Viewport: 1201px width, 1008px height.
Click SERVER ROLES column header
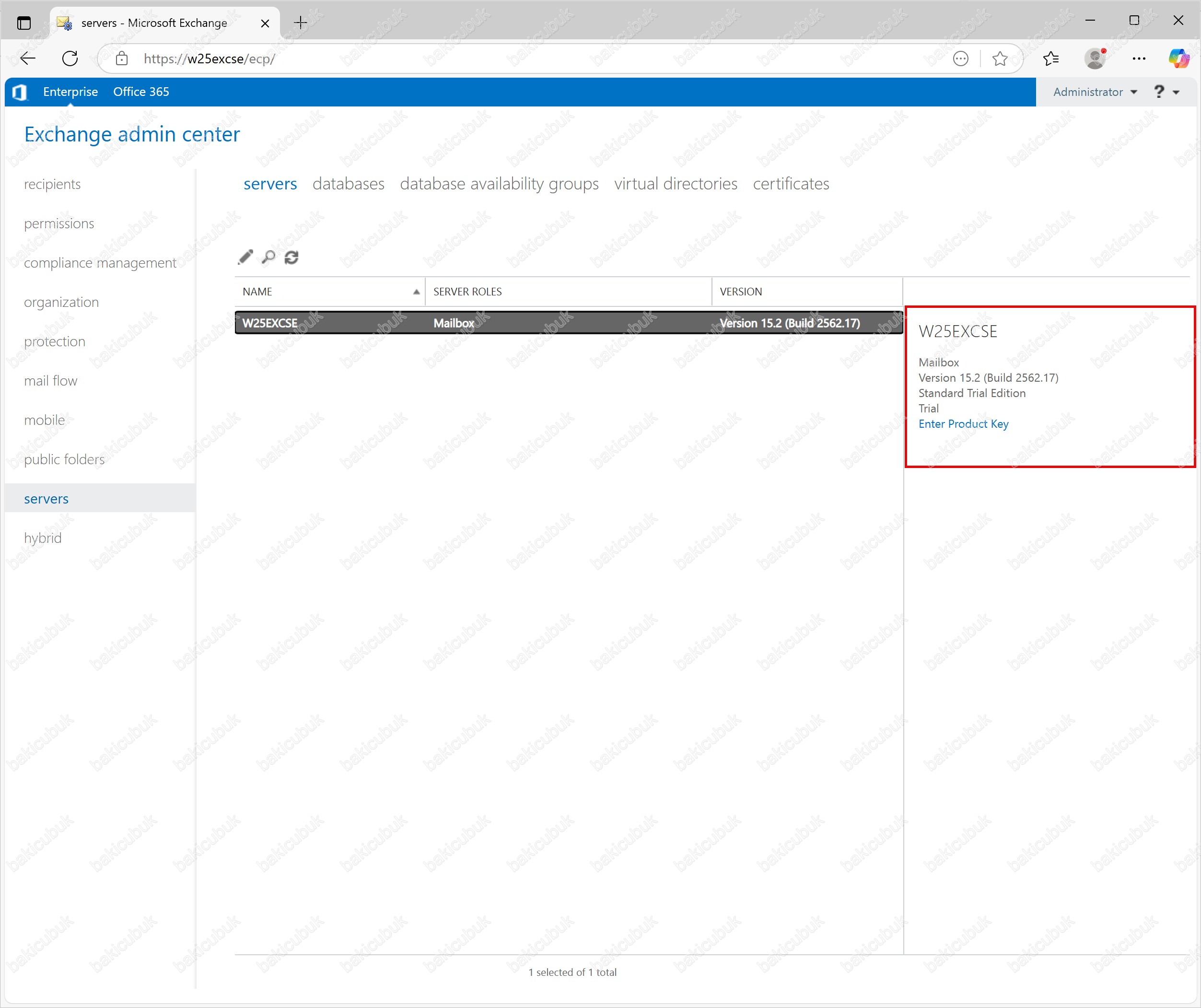click(x=569, y=292)
